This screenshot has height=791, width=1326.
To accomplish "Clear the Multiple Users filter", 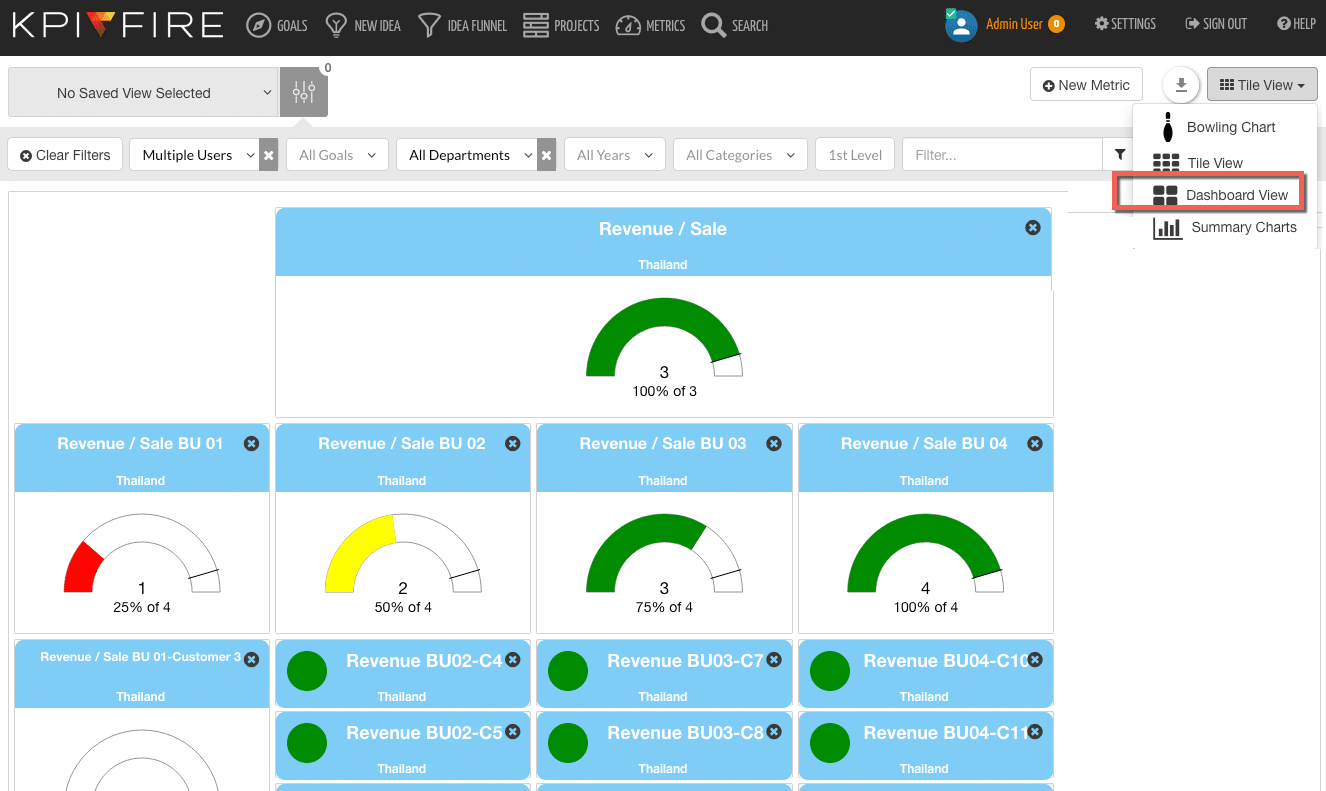I will 269,155.
